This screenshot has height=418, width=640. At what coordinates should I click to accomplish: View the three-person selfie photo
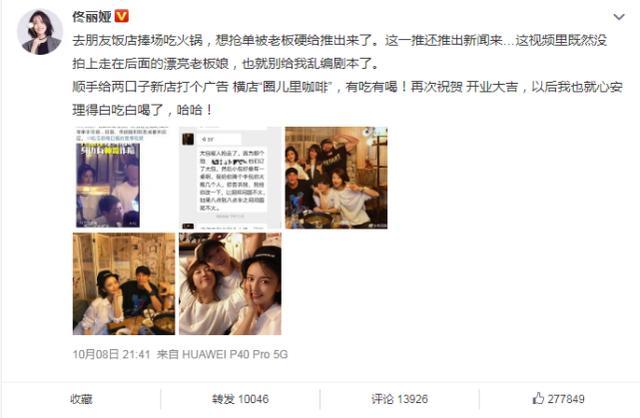tap(230, 284)
